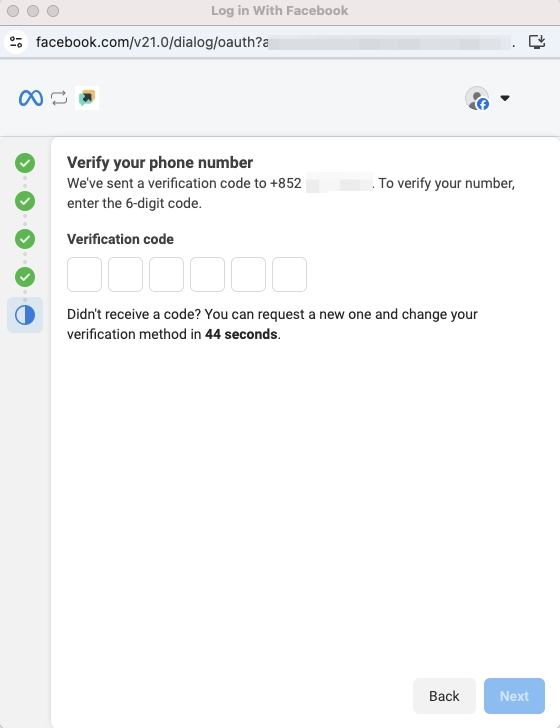Focus the first verification code digit box
Image resolution: width=560 pixels, height=728 pixels.
pyautogui.click(x=85, y=274)
